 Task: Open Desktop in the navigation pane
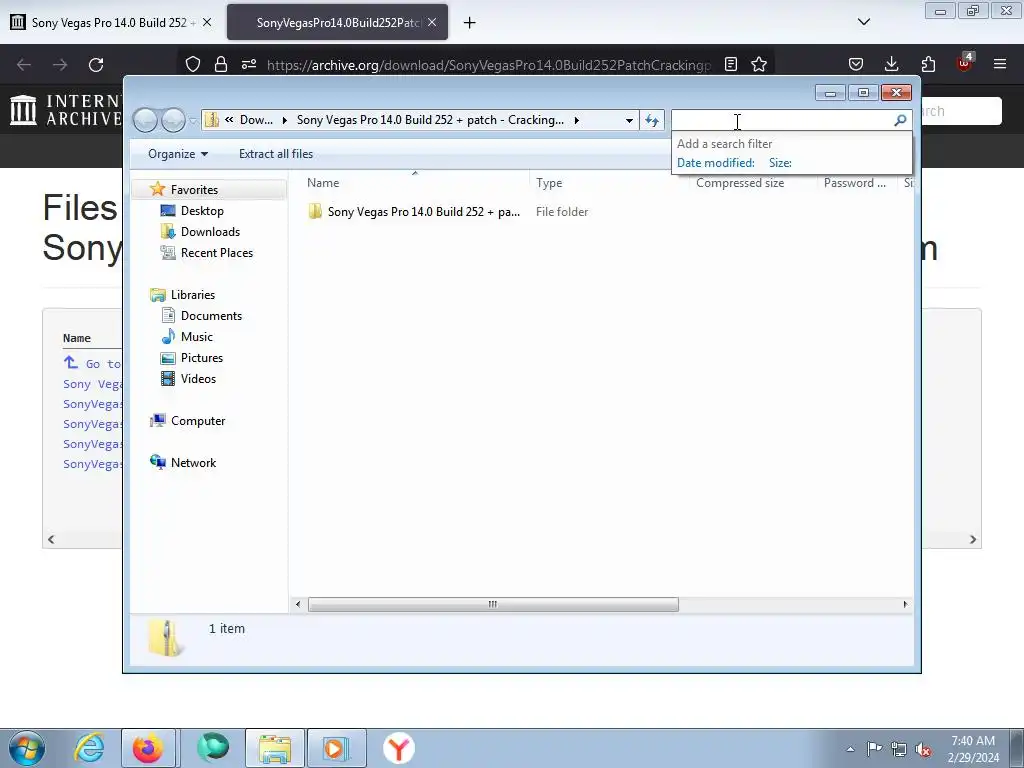click(202, 211)
